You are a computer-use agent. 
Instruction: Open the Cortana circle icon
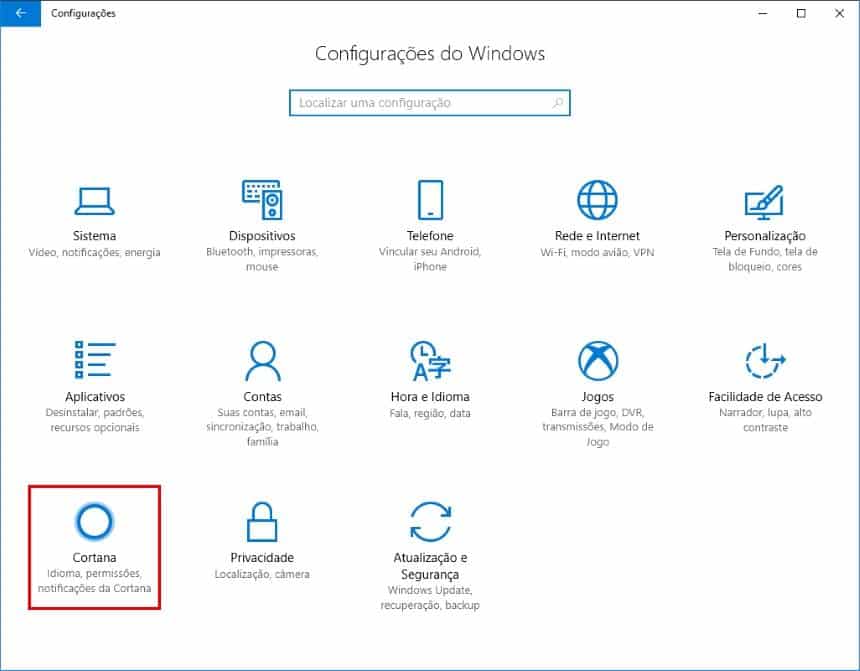pos(94,521)
